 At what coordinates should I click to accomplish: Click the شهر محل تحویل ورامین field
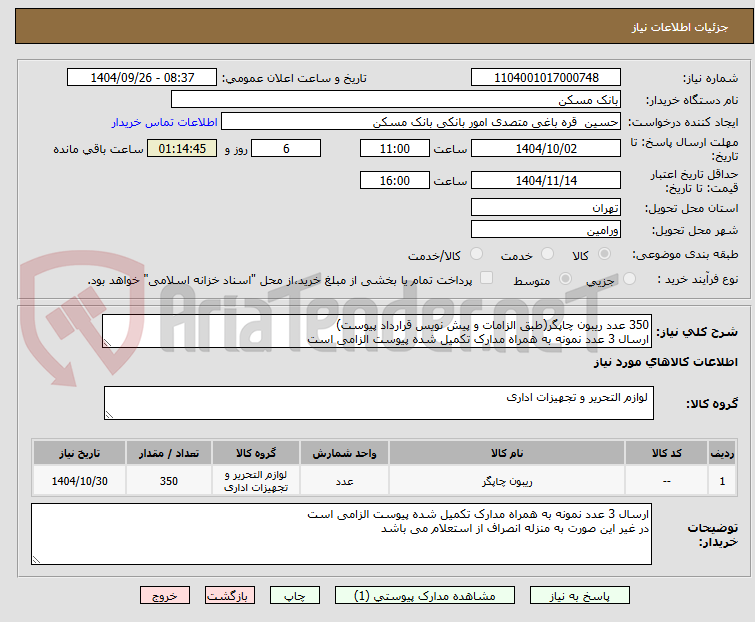click(546, 230)
